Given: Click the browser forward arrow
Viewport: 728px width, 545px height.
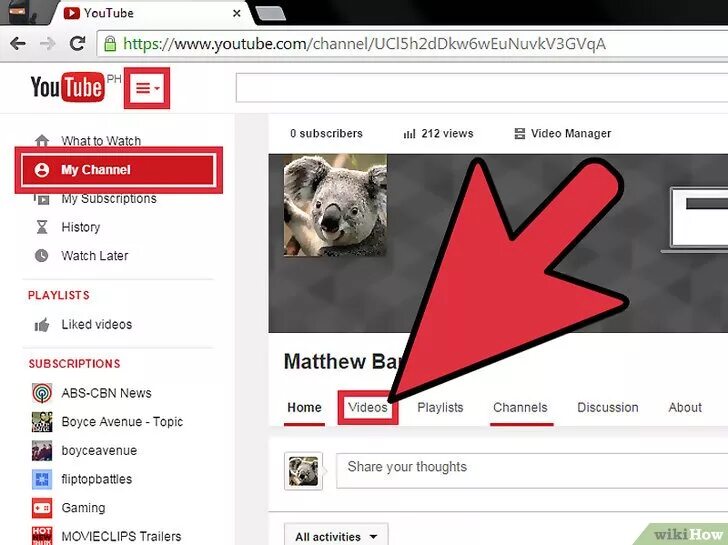Looking at the screenshot, I should 47,44.
